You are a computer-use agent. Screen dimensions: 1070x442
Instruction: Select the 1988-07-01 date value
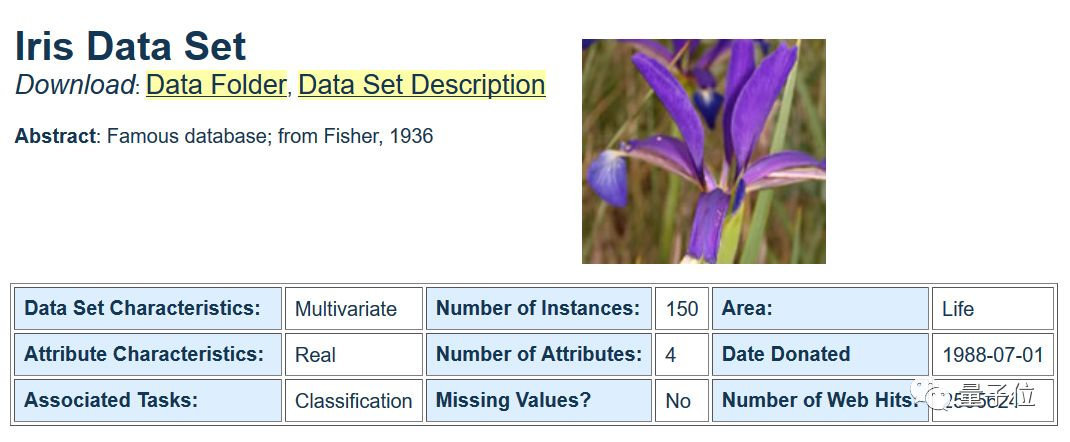993,355
